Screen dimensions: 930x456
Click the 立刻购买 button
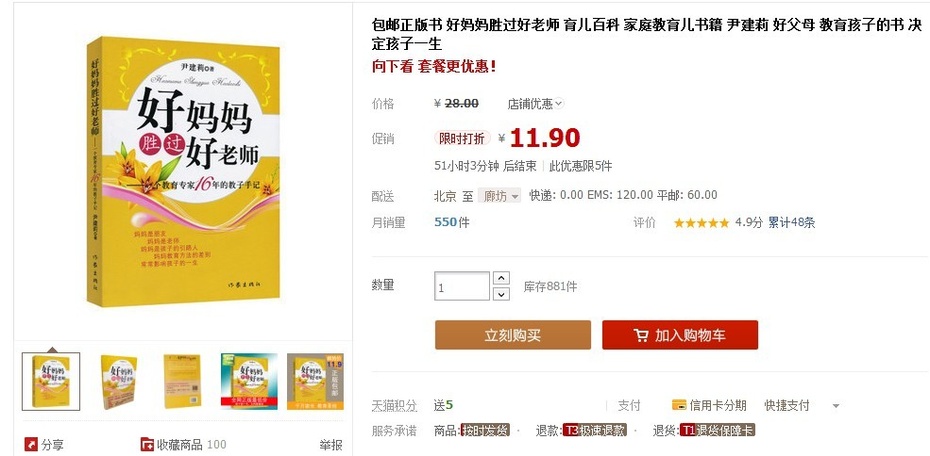pos(512,335)
